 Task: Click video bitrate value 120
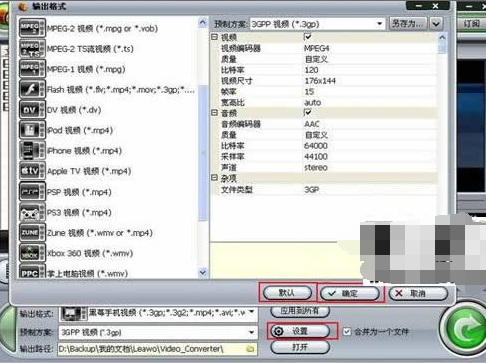click(x=311, y=70)
